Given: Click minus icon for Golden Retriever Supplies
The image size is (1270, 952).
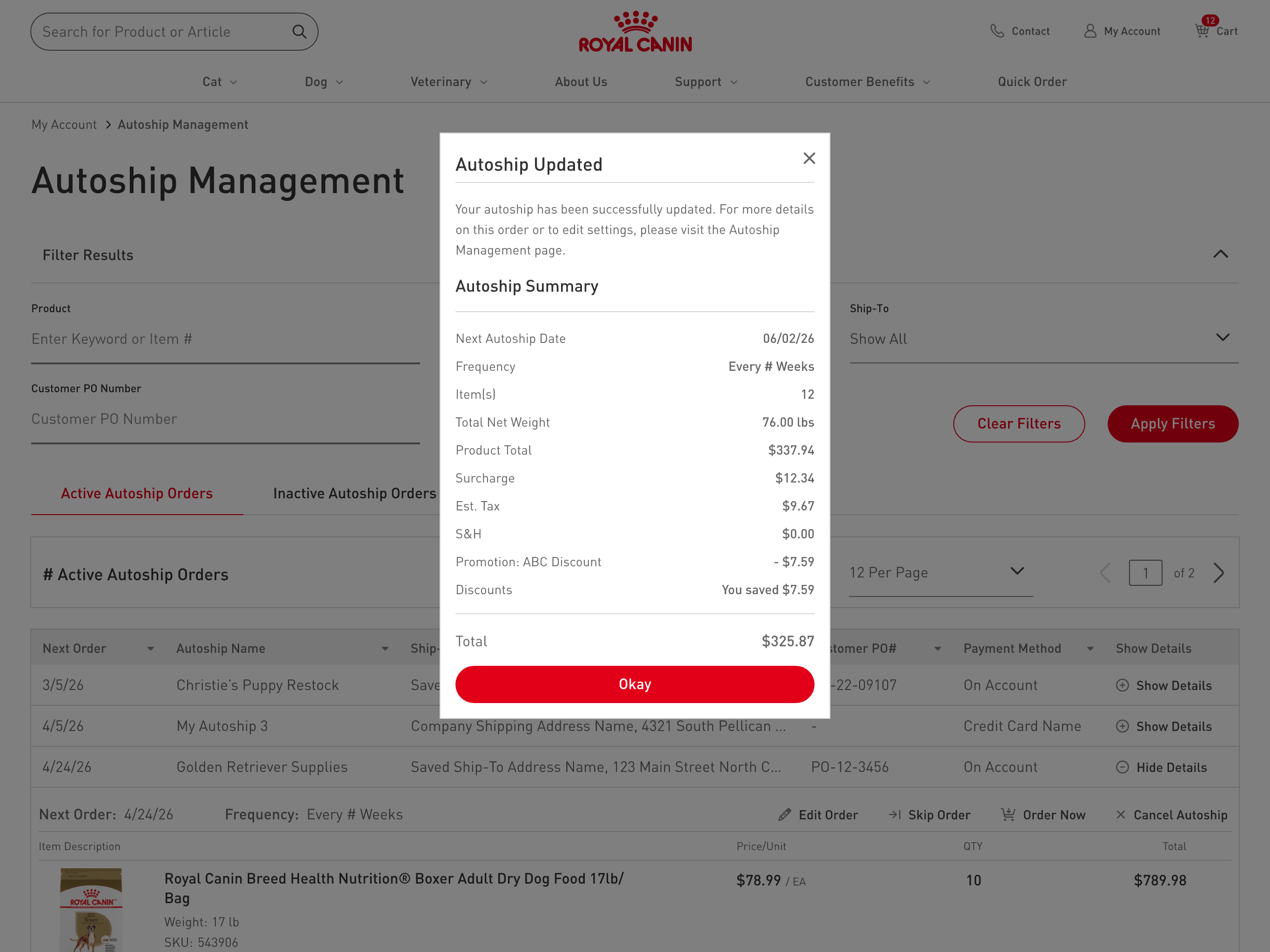Looking at the screenshot, I should [x=1122, y=767].
